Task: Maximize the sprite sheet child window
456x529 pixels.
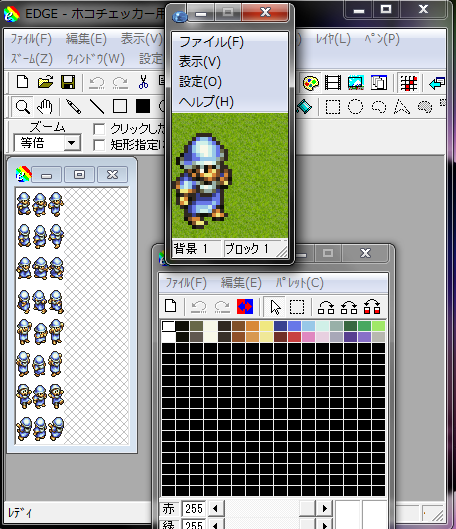Action: 79,174
